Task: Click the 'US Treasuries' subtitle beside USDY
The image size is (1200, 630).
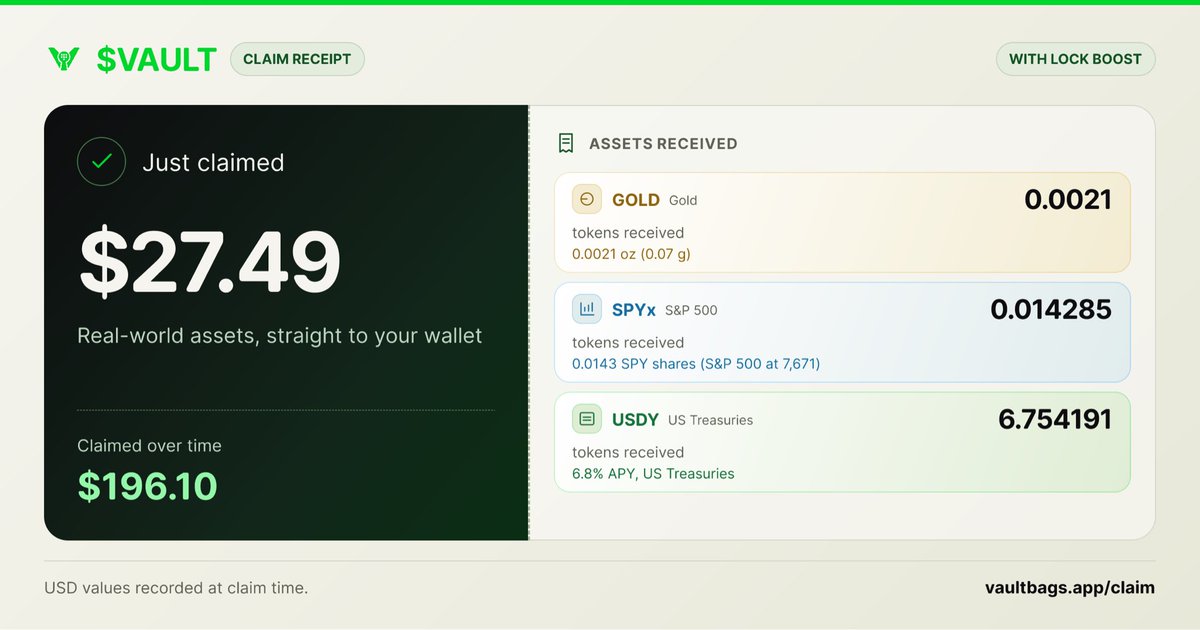Action: click(x=710, y=420)
